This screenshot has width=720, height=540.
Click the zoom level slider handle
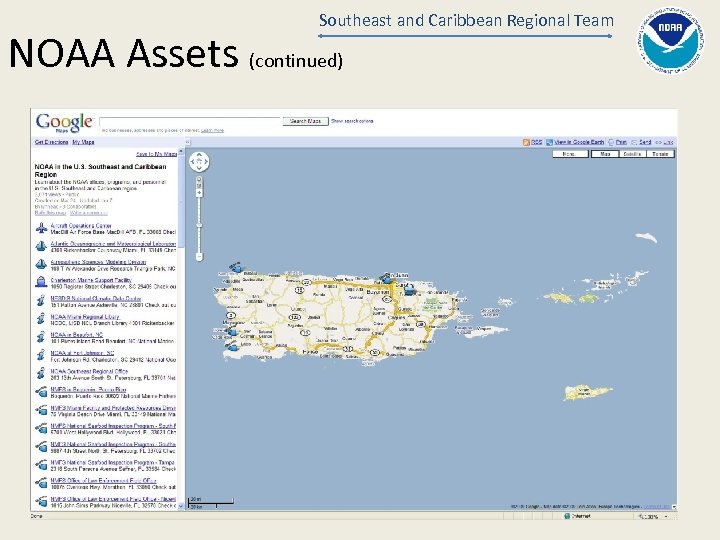(x=199, y=225)
